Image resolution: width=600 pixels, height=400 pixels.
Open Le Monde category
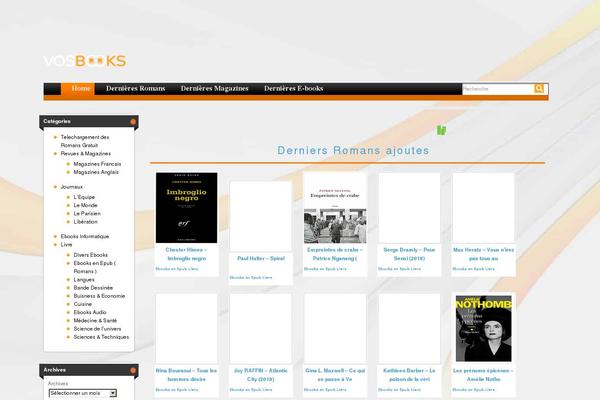85,205
